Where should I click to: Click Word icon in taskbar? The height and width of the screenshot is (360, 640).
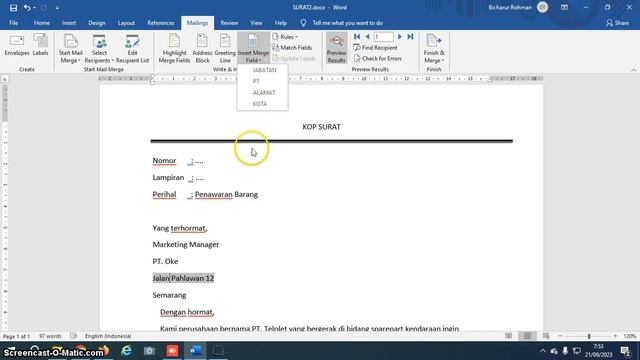195,351
